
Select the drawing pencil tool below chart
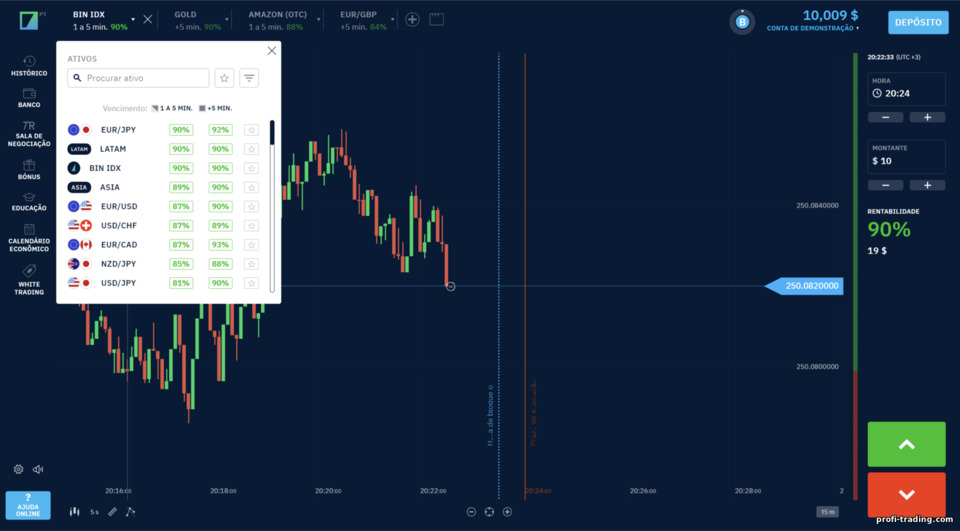[112, 511]
